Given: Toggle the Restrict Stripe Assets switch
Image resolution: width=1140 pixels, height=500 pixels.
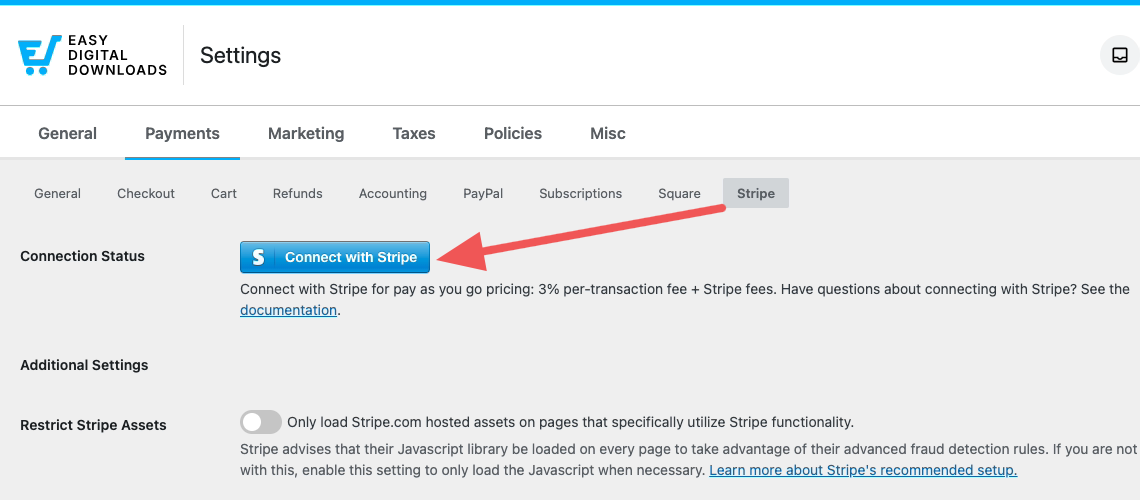Looking at the screenshot, I should click(x=261, y=422).
